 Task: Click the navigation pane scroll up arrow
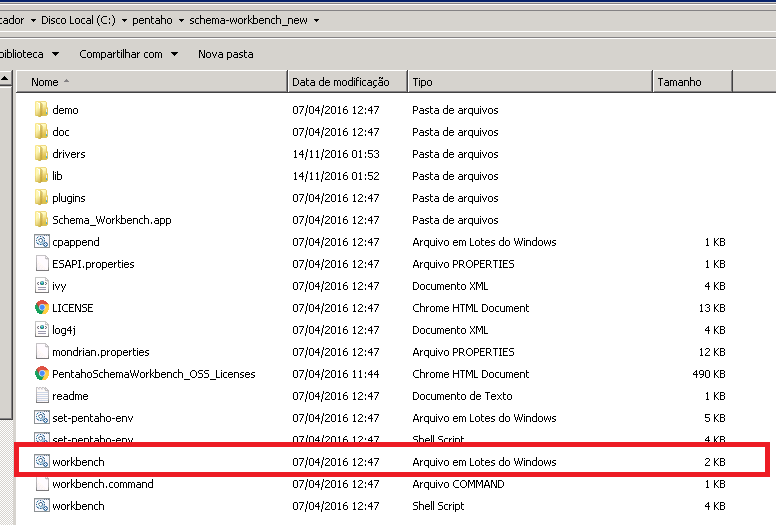tap(5, 78)
